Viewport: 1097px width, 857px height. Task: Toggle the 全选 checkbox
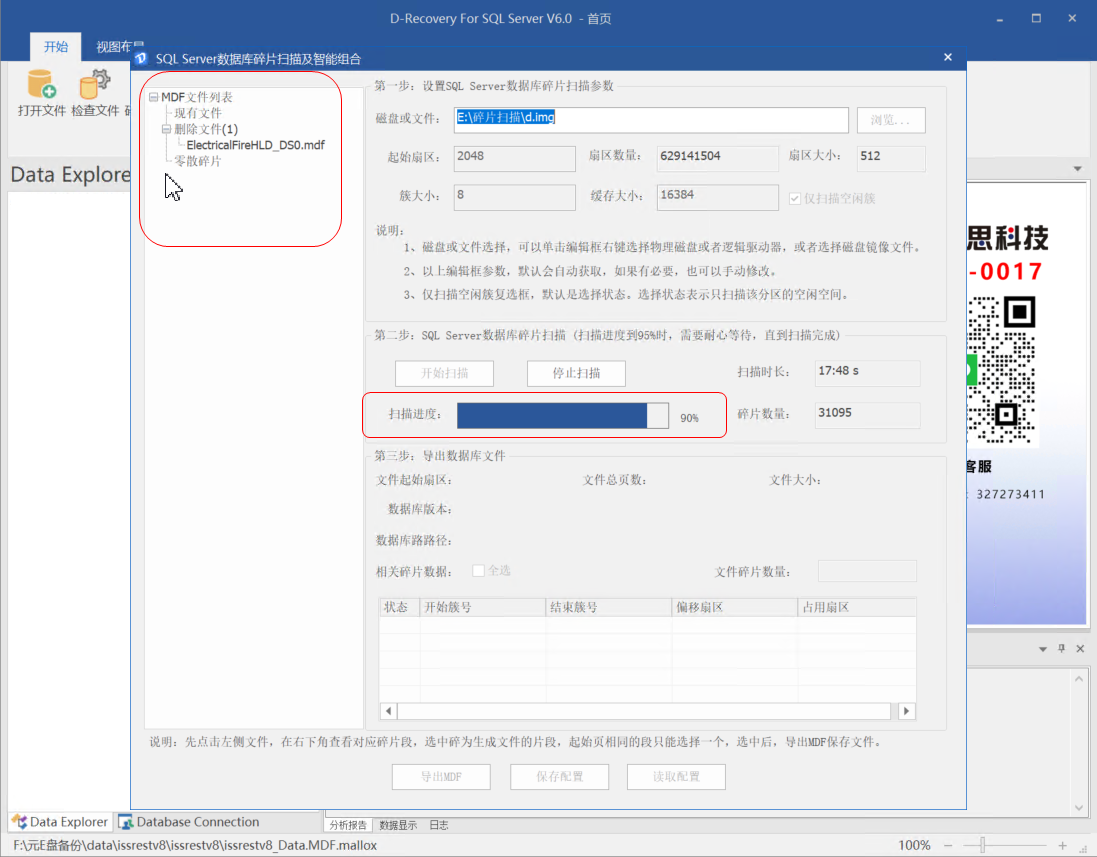pos(479,571)
